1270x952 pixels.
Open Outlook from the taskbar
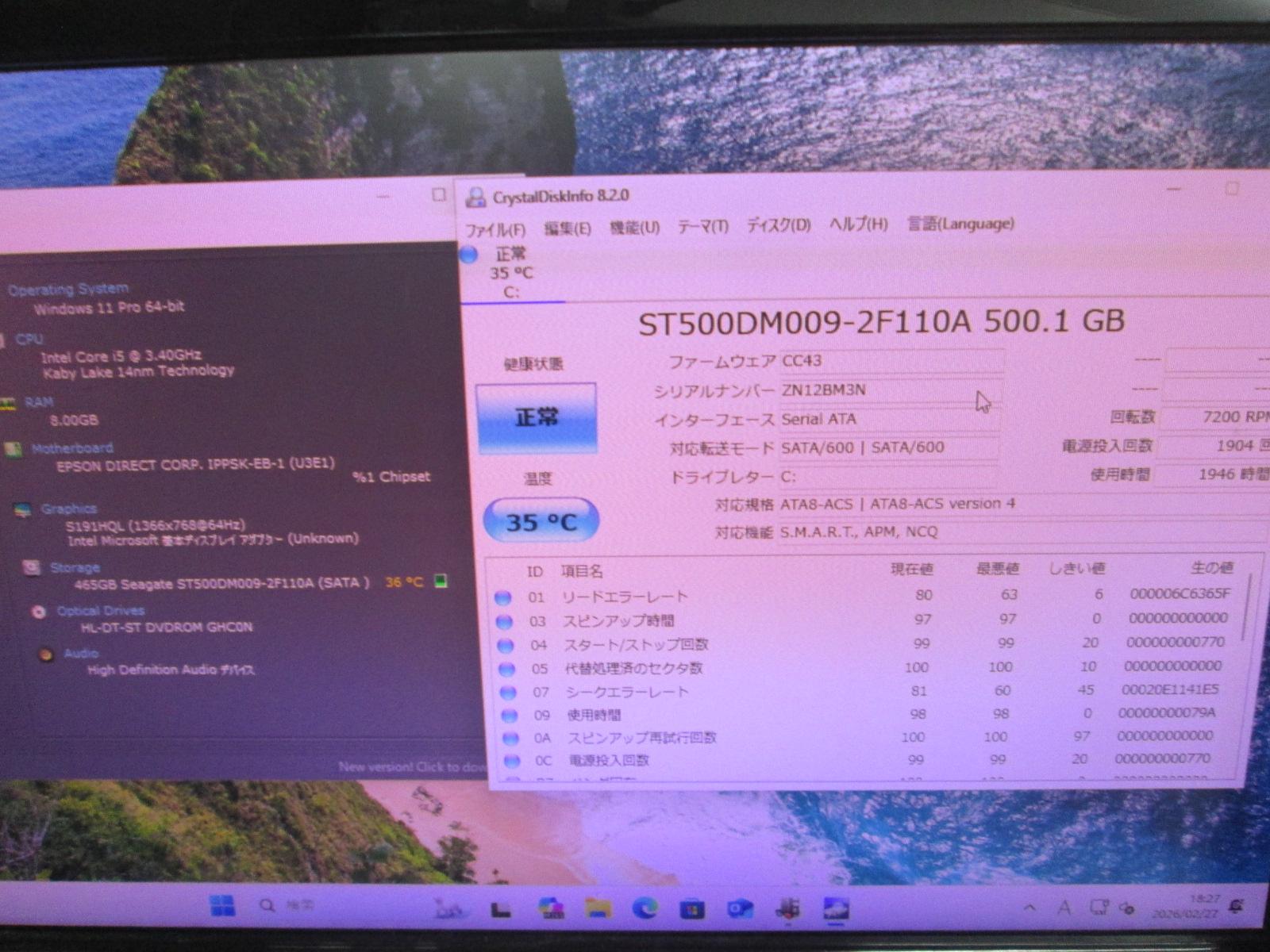740,908
